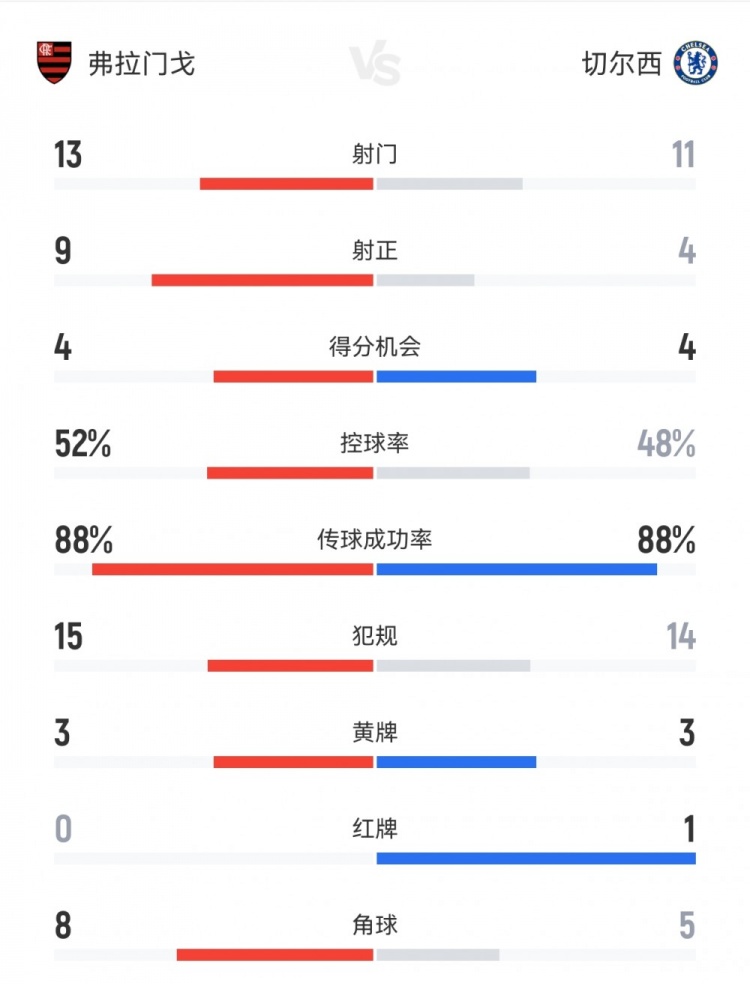Click the red 射正 bar for Flamengo

tap(262, 280)
